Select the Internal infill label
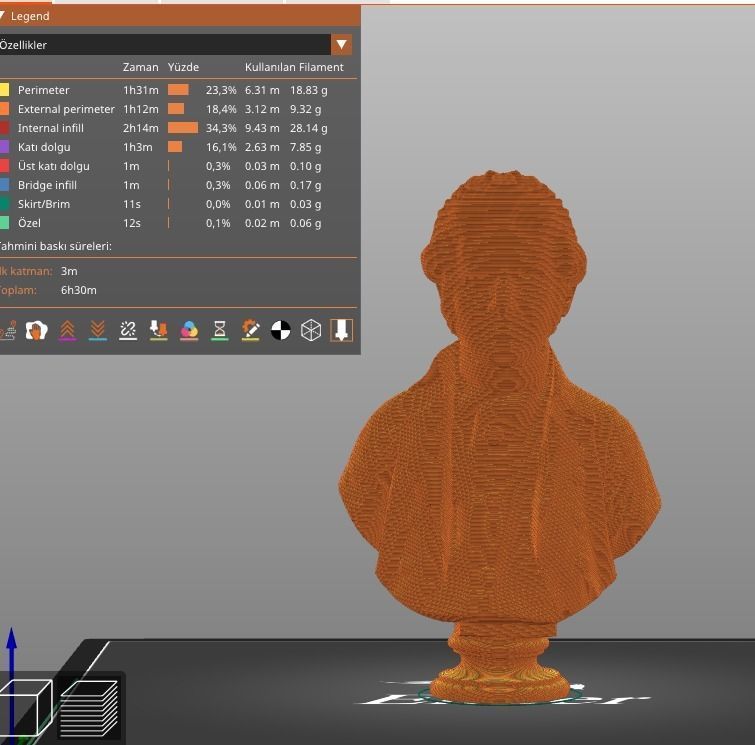 point(51,128)
